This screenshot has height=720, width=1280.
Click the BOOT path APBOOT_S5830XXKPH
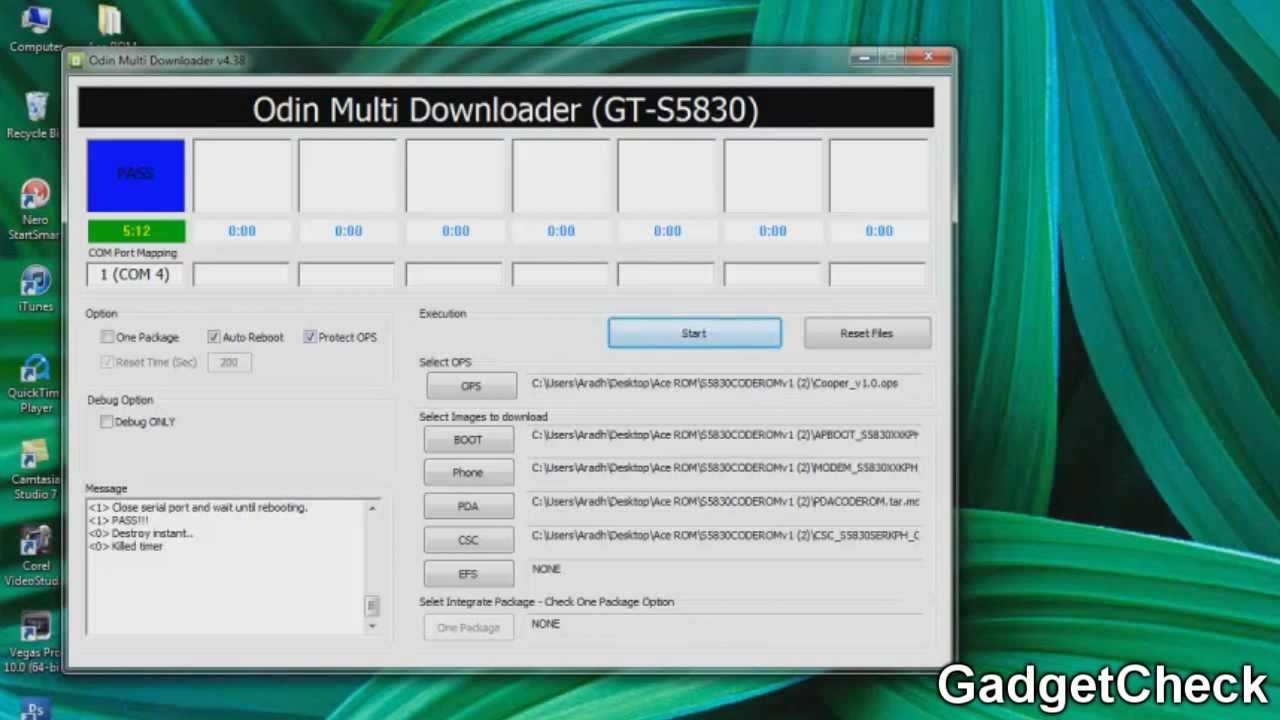click(x=725, y=435)
